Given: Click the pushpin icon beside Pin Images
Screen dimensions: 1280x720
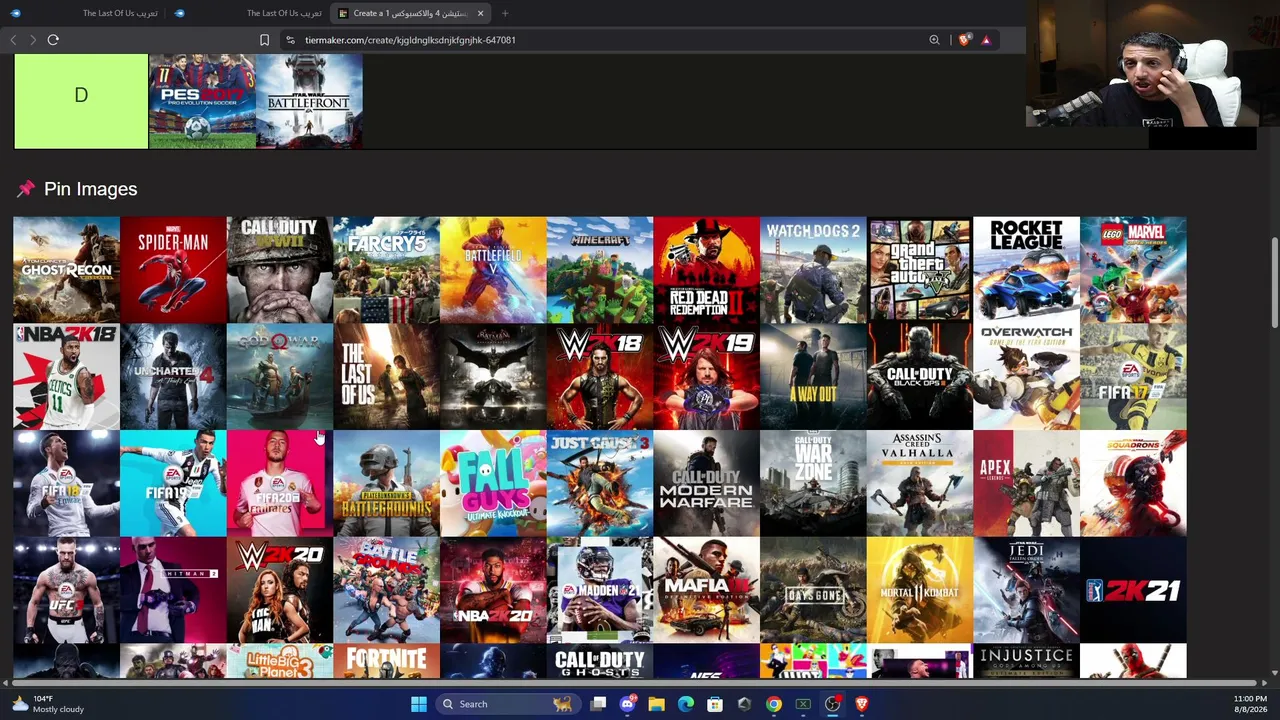Looking at the screenshot, I should pos(25,189).
